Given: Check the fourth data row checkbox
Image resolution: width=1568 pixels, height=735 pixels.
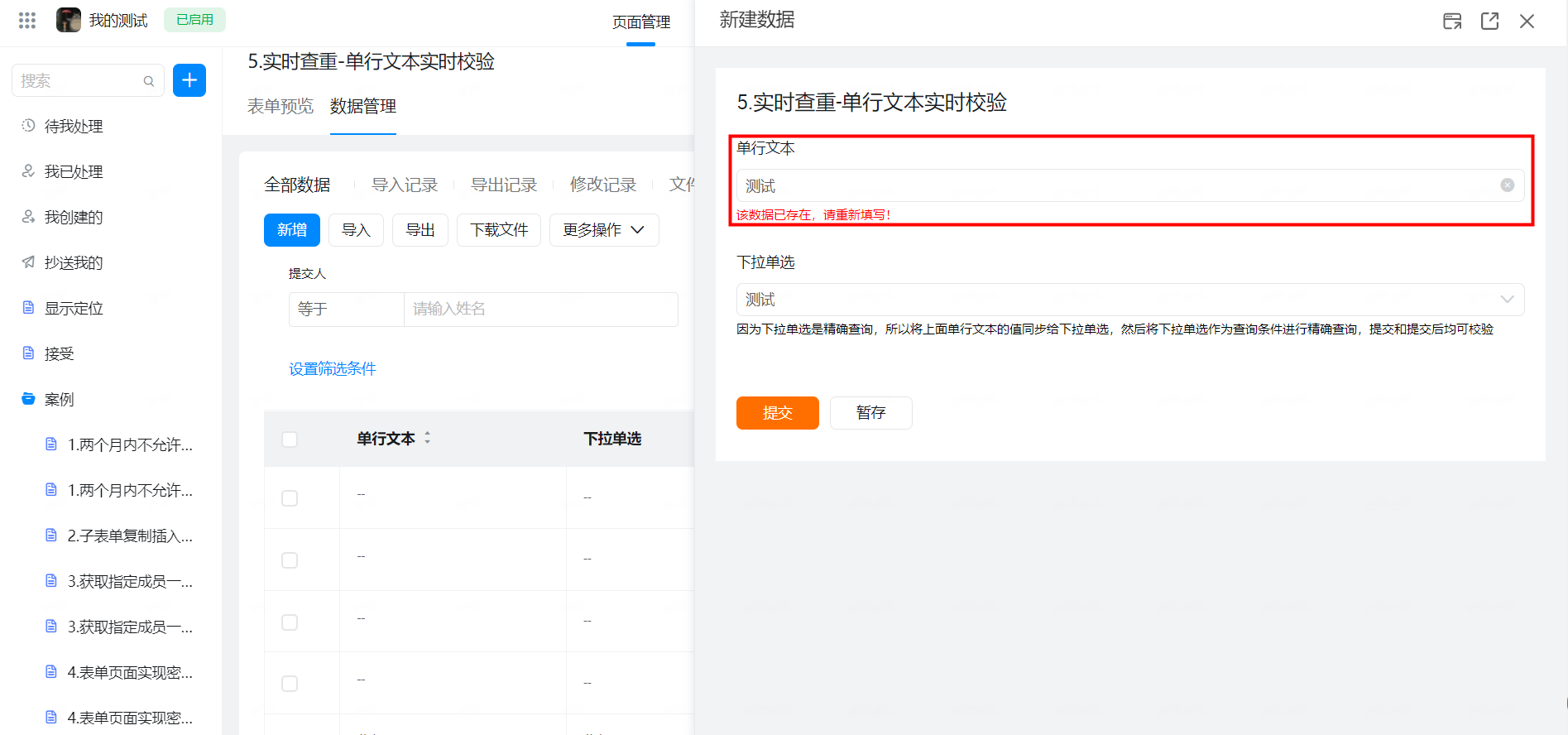Looking at the screenshot, I should click(x=290, y=684).
